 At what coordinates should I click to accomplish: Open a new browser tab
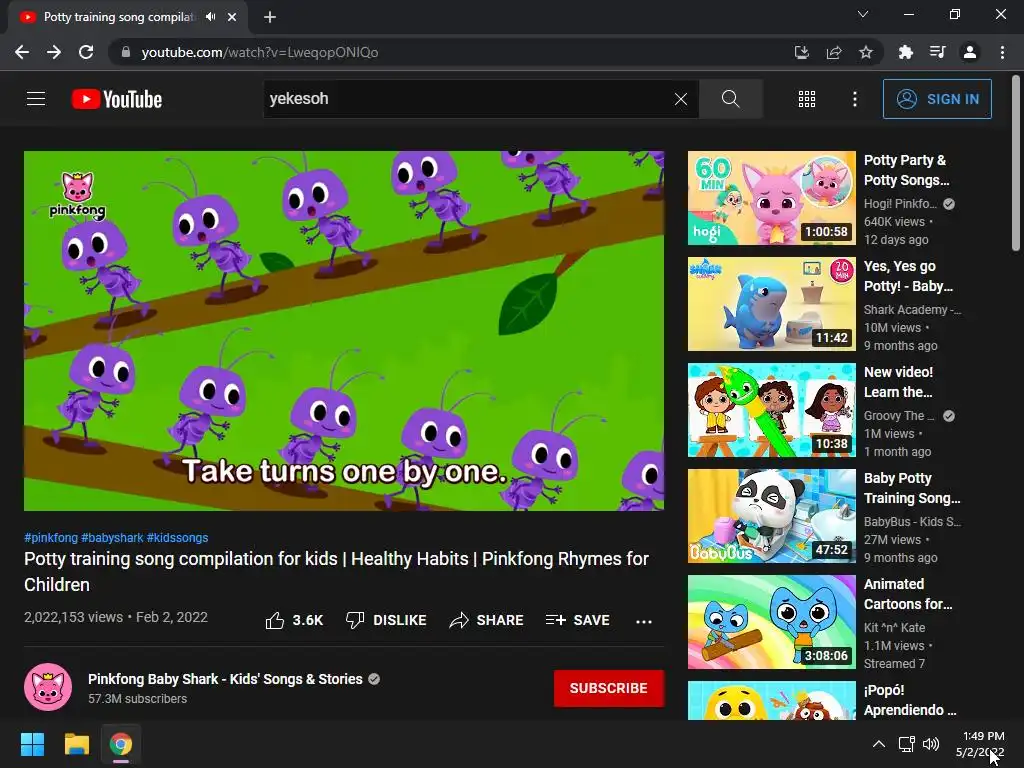point(270,17)
